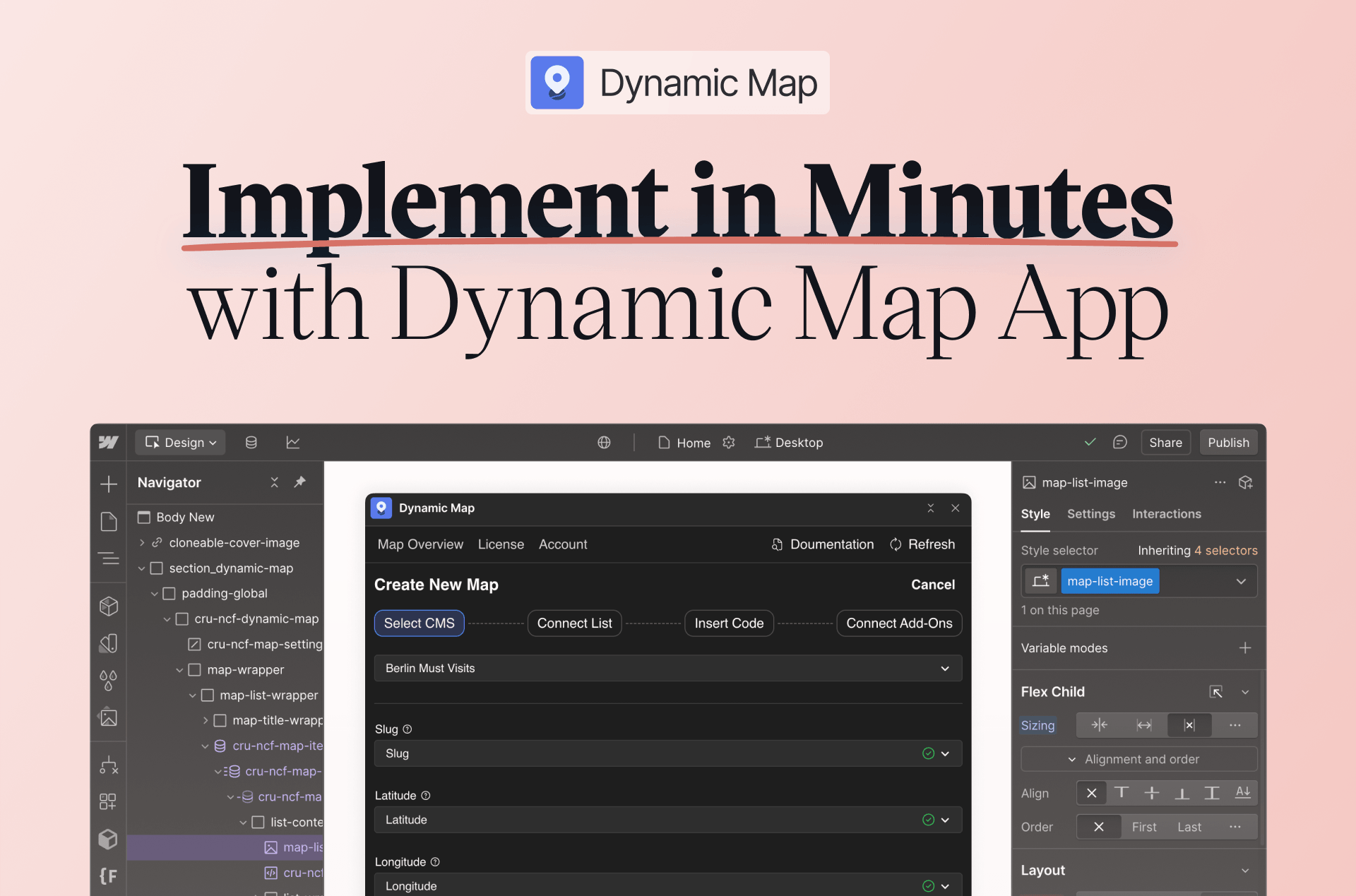
Task: Open the Latitude field dropdown
Action: 668,820
